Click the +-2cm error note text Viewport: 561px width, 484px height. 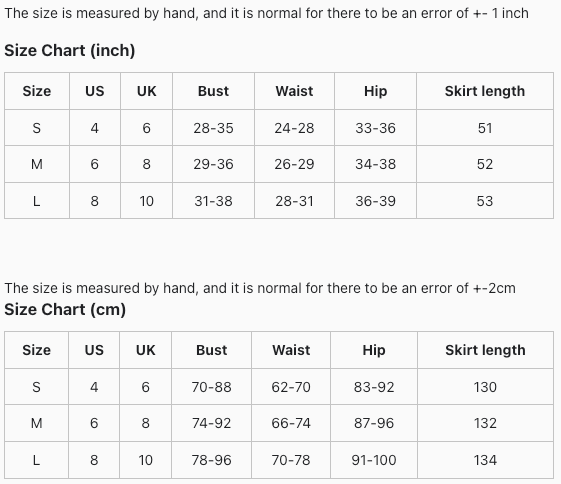pyautogui.click(x=494, y=288)
